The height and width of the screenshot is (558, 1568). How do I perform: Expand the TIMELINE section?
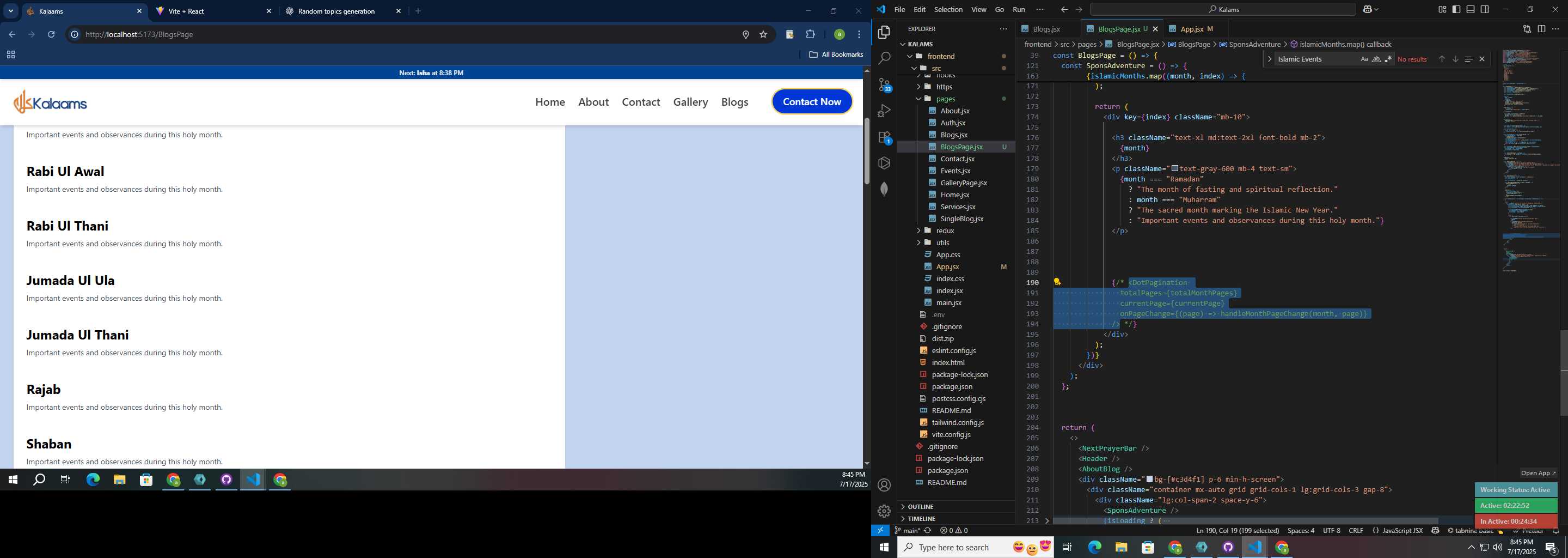click(x=955, y=518)
